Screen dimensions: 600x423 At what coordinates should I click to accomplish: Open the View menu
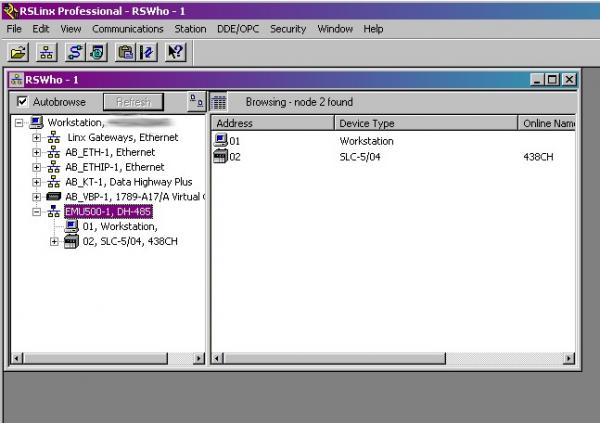pyautogui.click(x=71, y=29)
